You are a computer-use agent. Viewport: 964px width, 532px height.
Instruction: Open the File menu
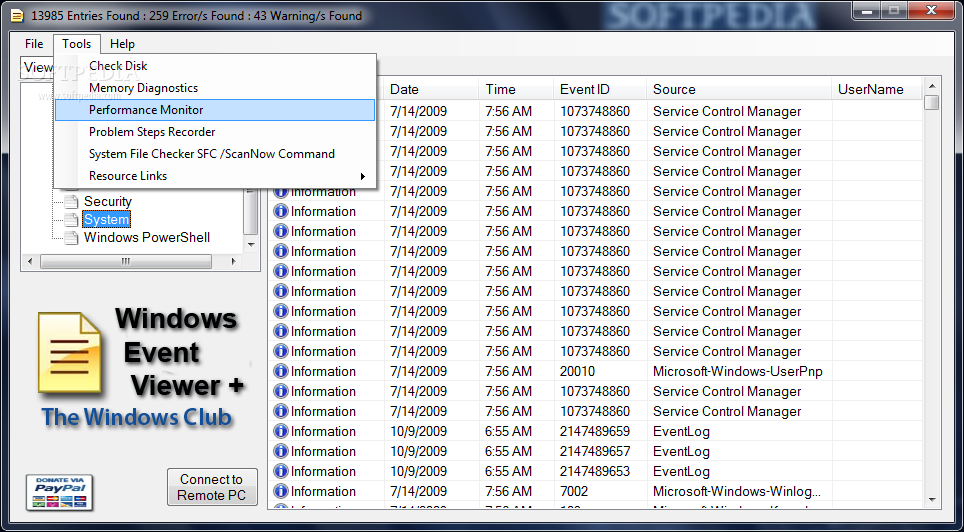[x=34, y=44]
